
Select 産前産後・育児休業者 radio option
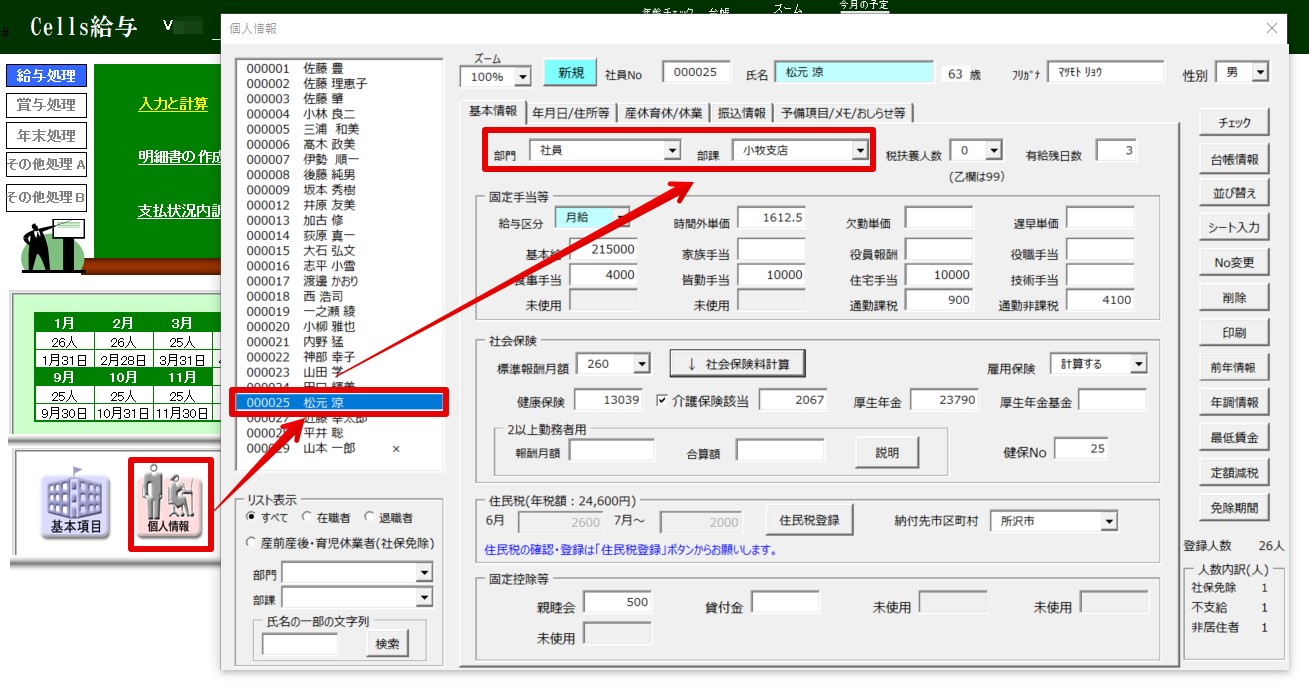coord(252,542)
